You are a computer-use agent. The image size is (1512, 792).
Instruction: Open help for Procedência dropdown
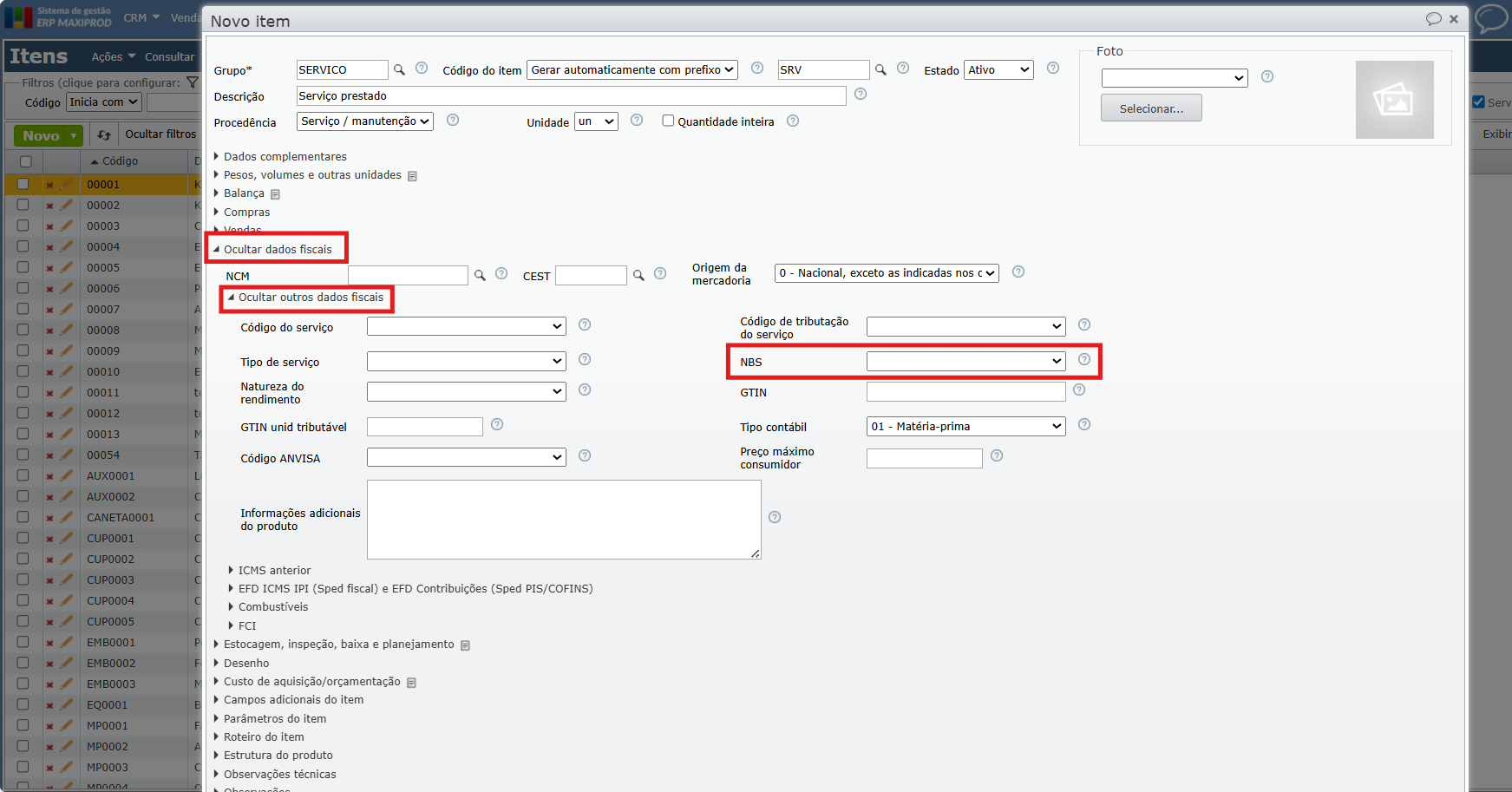coord(453,120)
